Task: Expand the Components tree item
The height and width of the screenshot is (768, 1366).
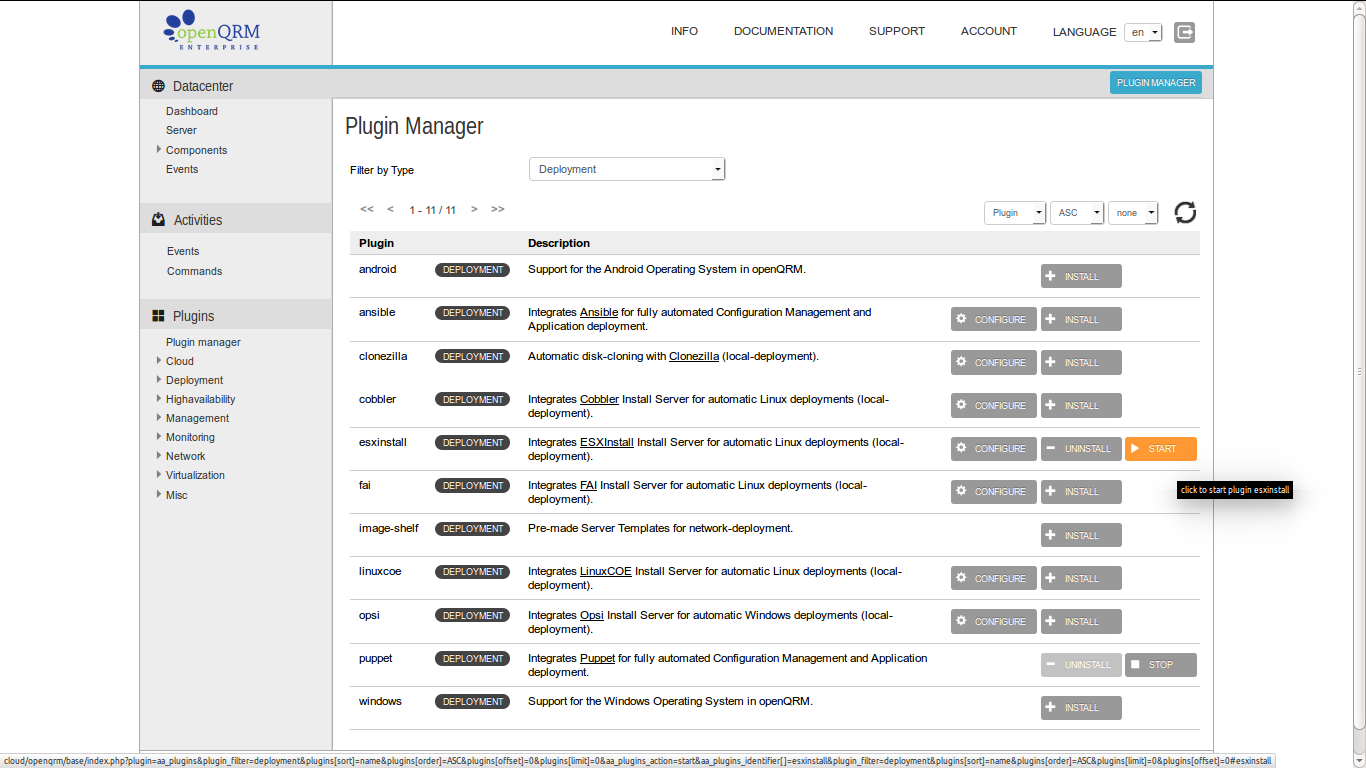Action: 159,149
